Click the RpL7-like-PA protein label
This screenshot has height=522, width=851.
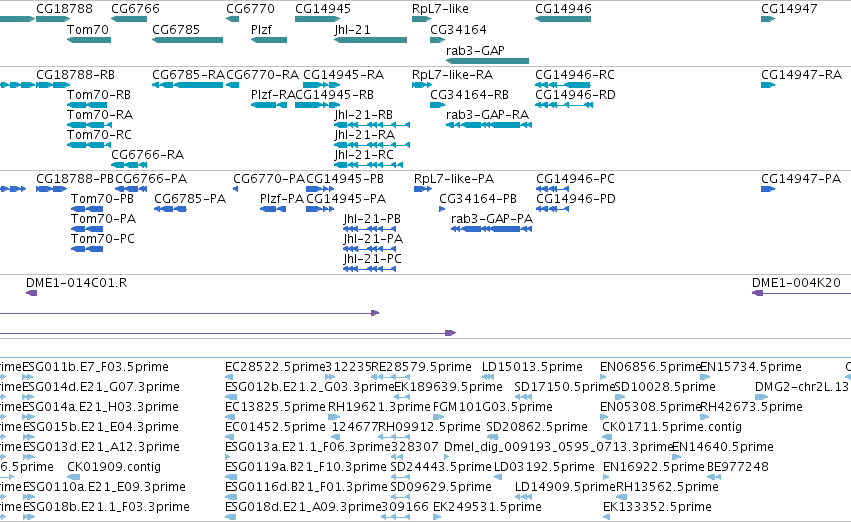point(454,179)
